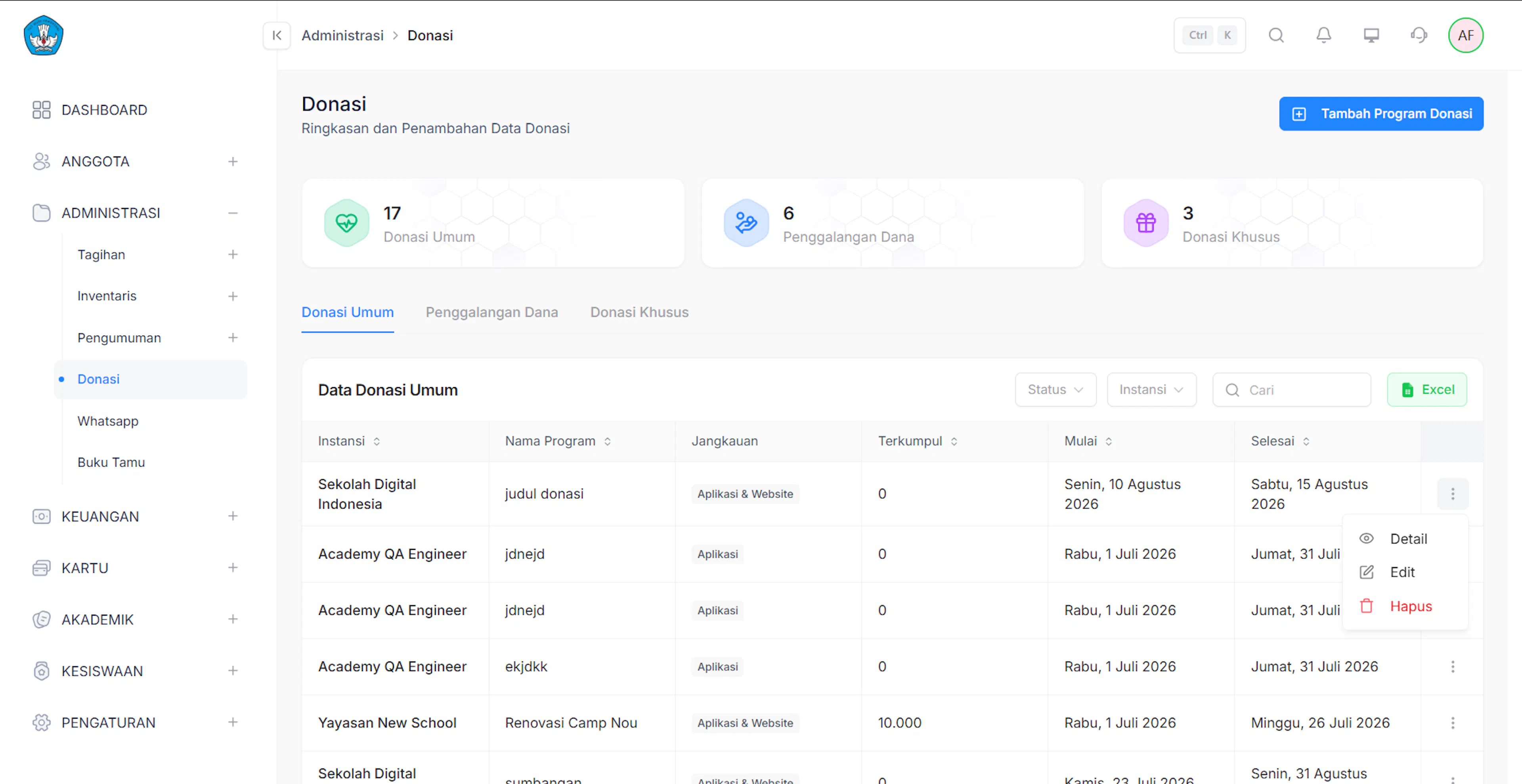The height and width of the screenshot is (784, 1522).
Task: Click the Pengaturan gear icon
Action: [41, 722]
